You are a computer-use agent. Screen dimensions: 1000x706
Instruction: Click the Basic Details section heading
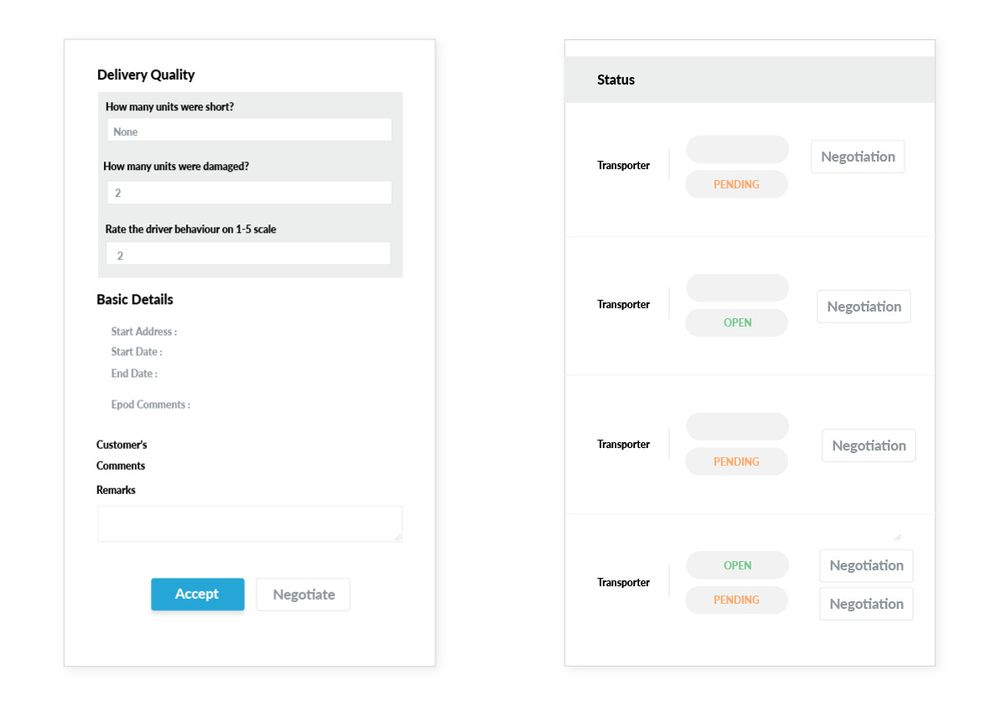point(135,299)
